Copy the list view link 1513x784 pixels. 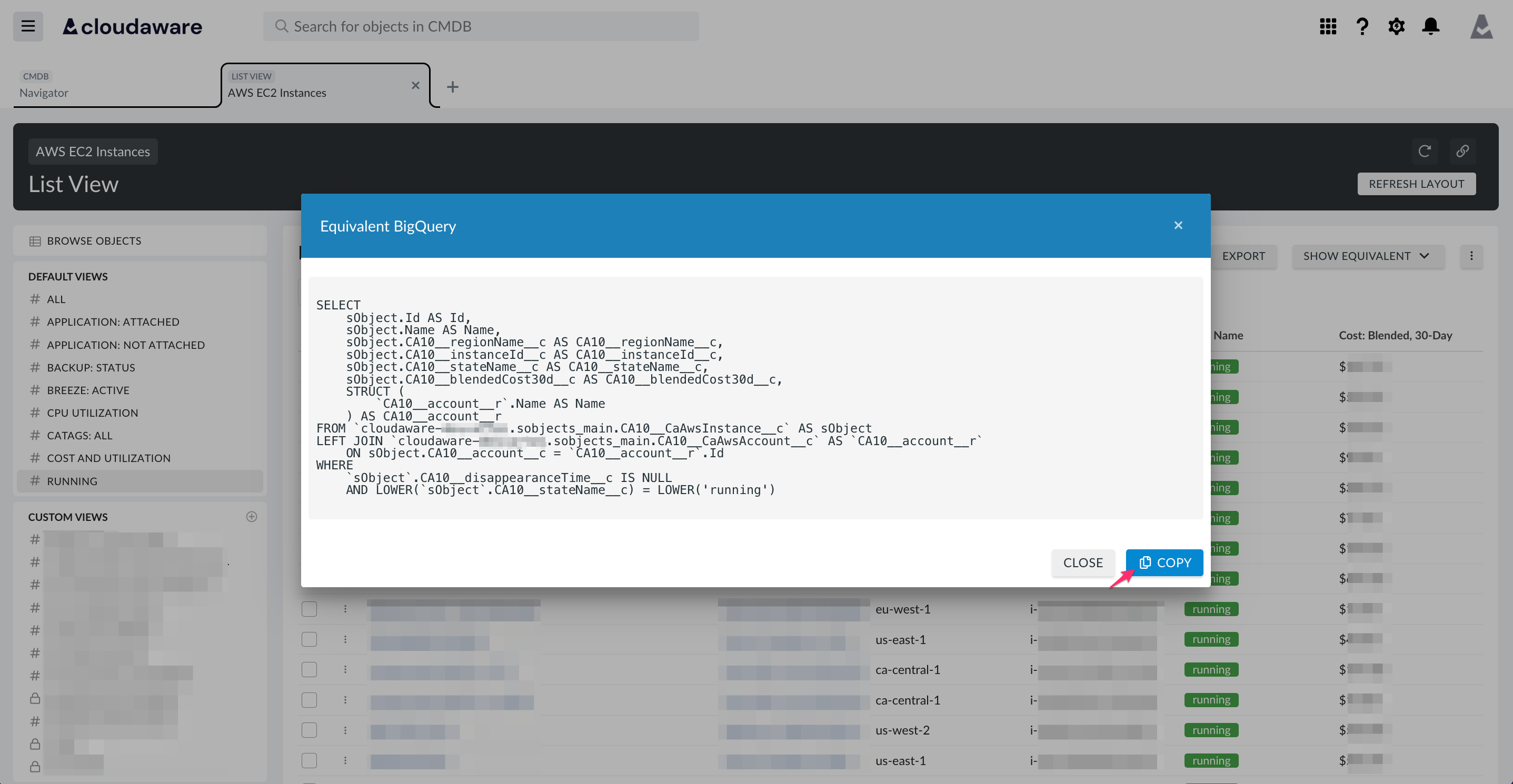[x=1463, y=151]
